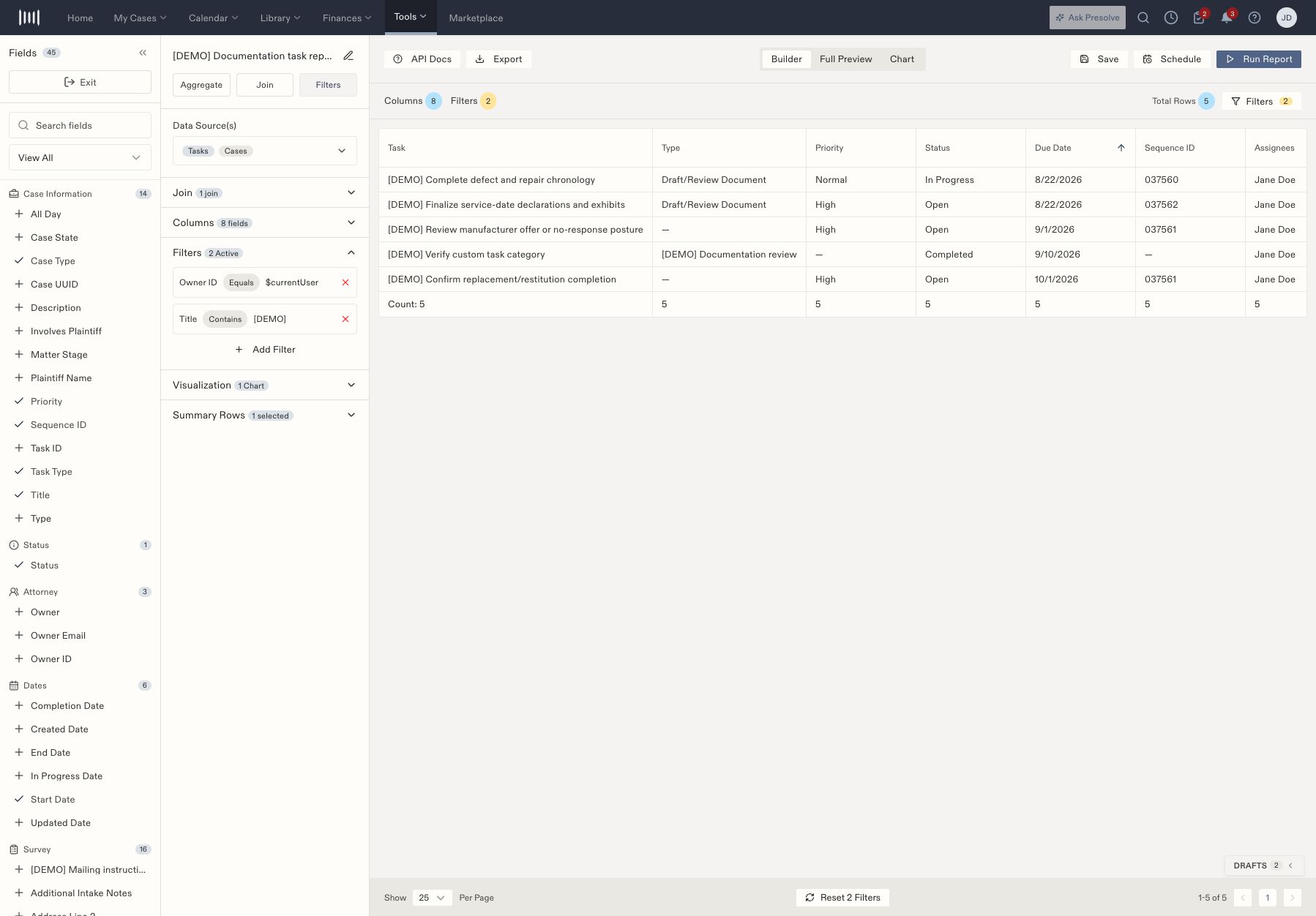Open the rows per page dropdown
This screenshot has height=916, width=1316.
coord(433,898)
